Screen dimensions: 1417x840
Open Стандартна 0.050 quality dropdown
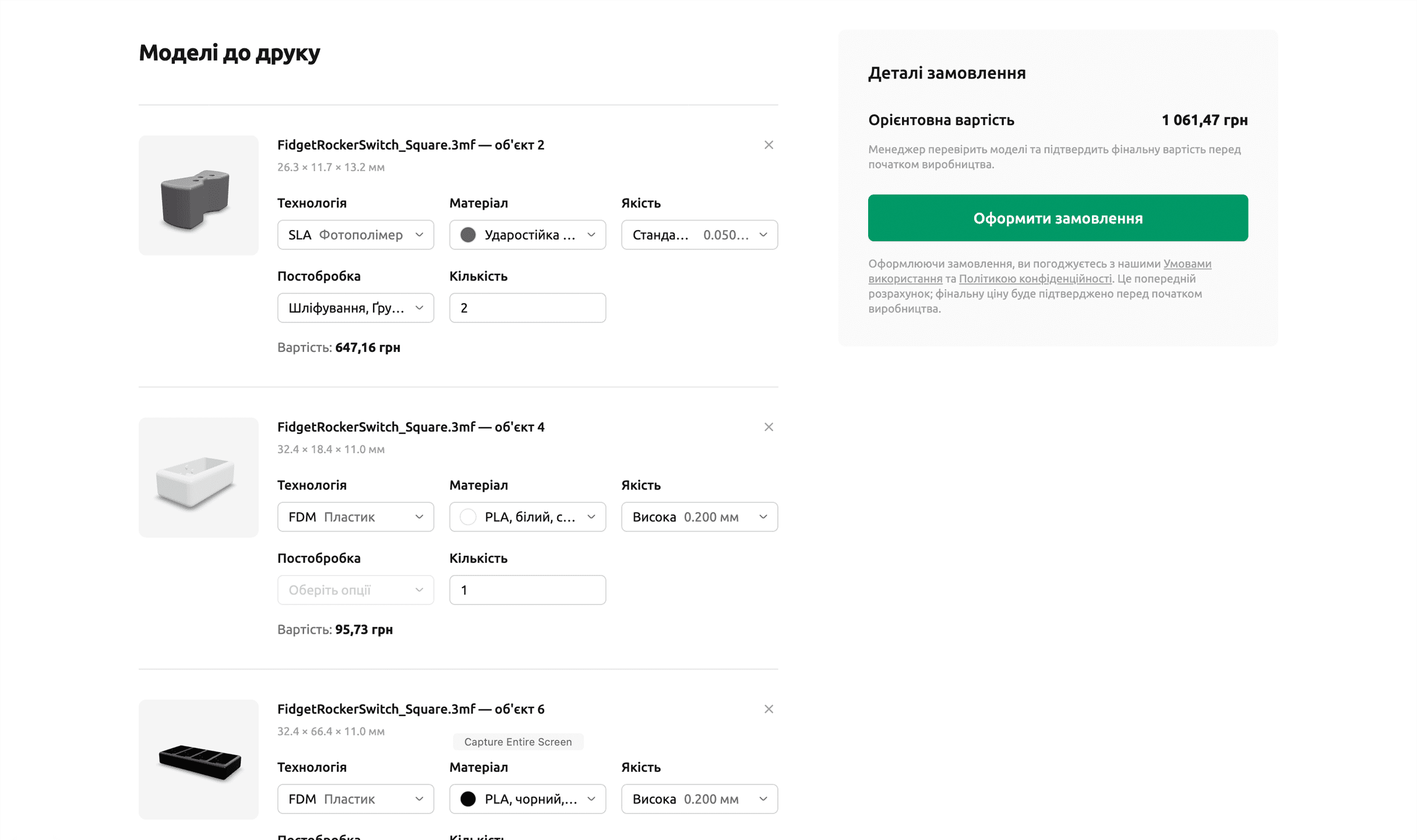point(699,235)
